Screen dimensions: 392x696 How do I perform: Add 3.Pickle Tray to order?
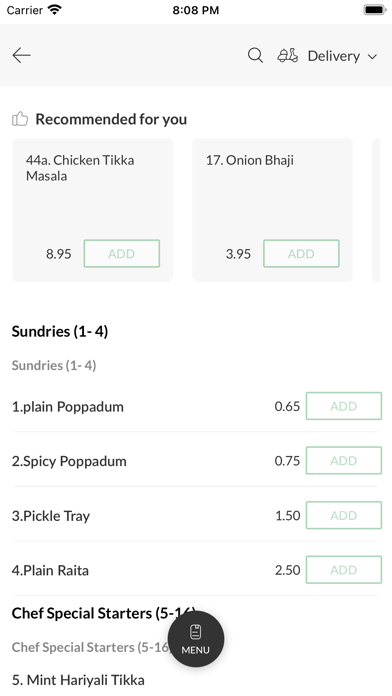(344, 515)
